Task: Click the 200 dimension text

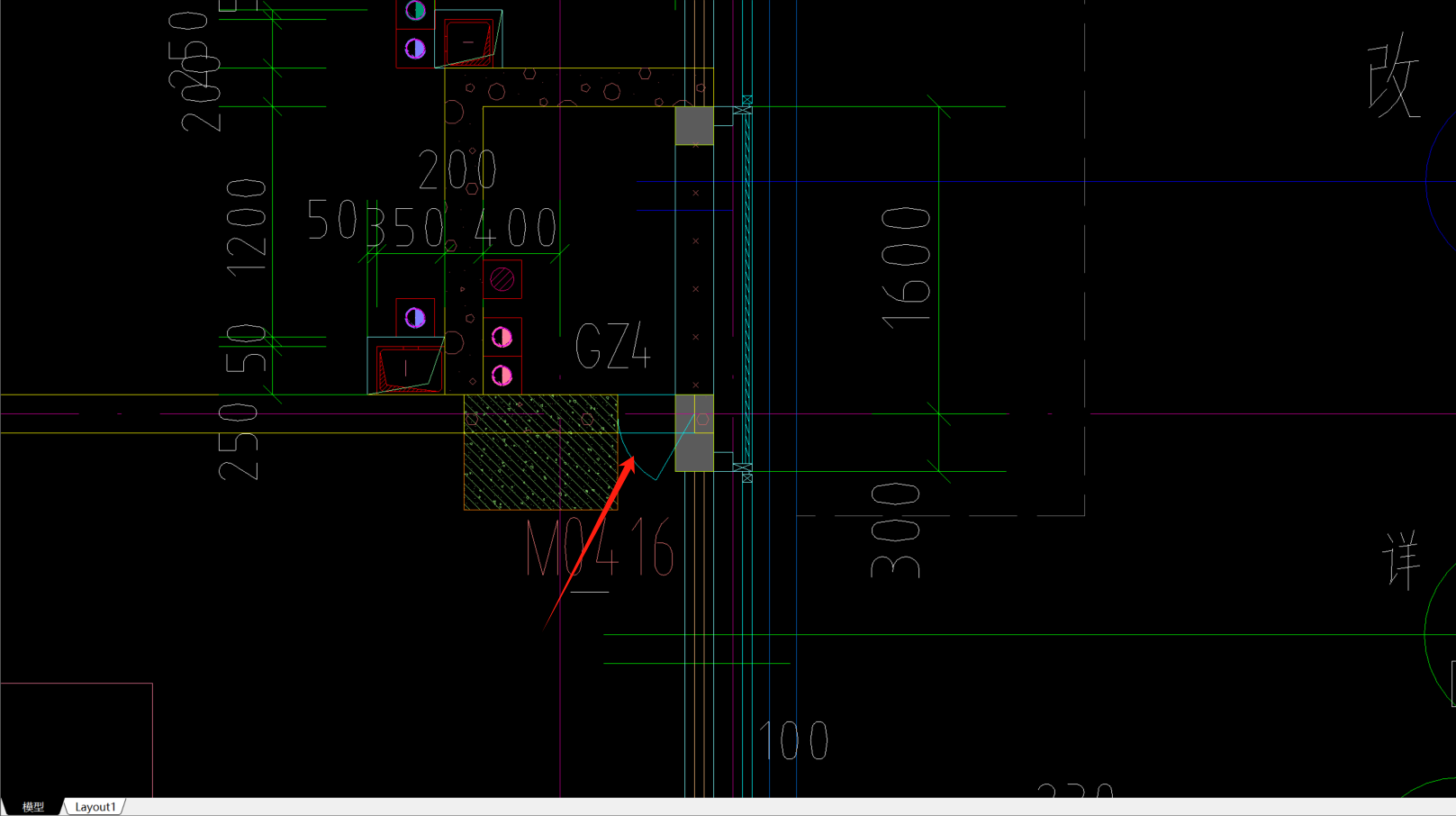Action: (457, 169)
